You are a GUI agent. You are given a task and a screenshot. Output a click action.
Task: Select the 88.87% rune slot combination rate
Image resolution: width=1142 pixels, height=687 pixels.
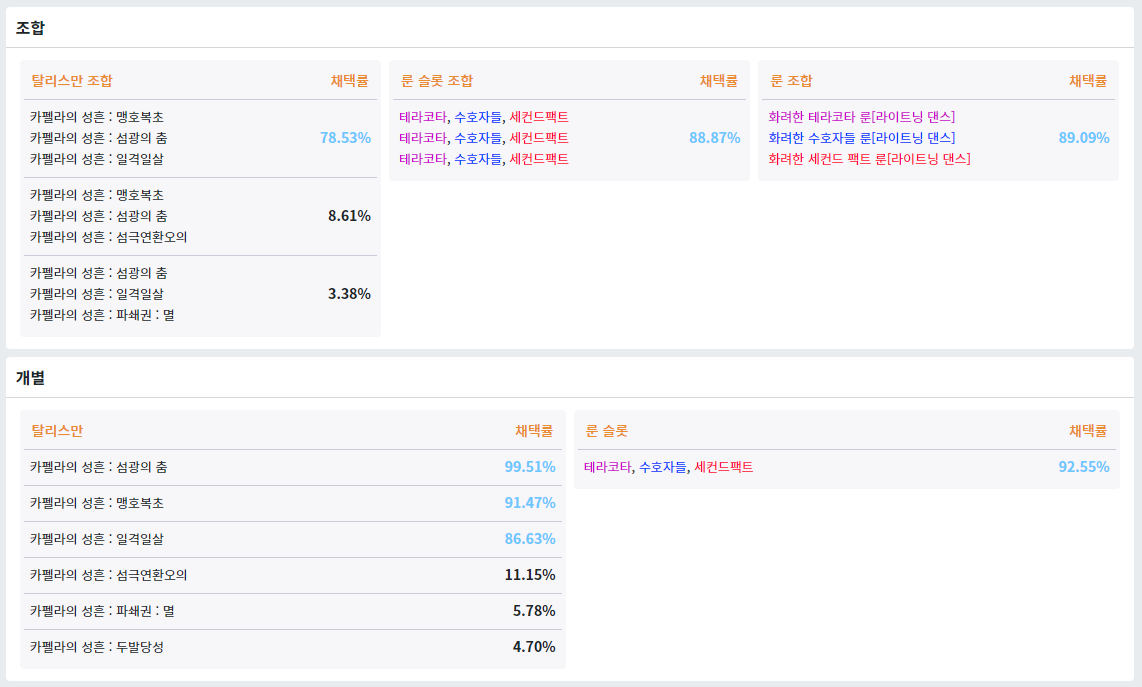[x=714, y=138]
